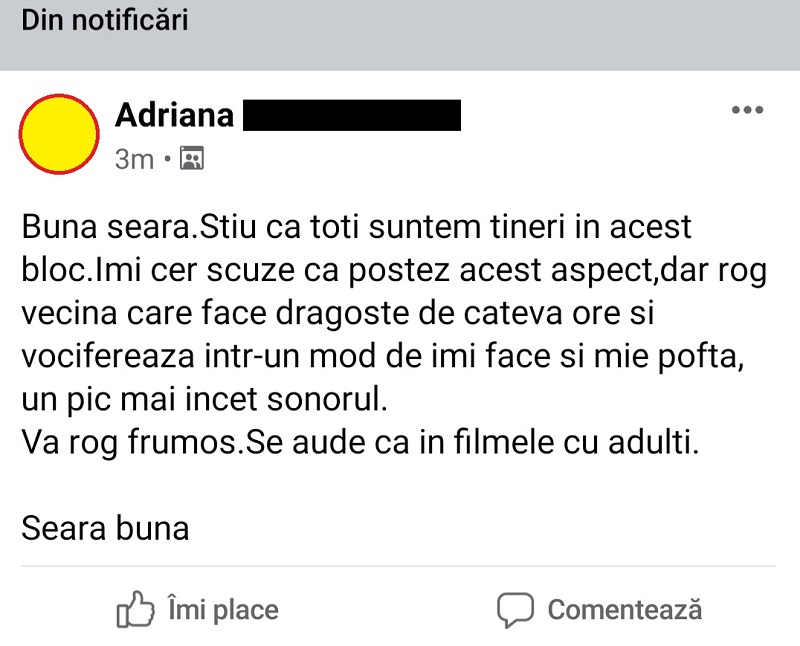The width and height of the screenshot is (800, 646).
Task: Click the photo audience icon beside the timestamp
Action: point(190,158)
